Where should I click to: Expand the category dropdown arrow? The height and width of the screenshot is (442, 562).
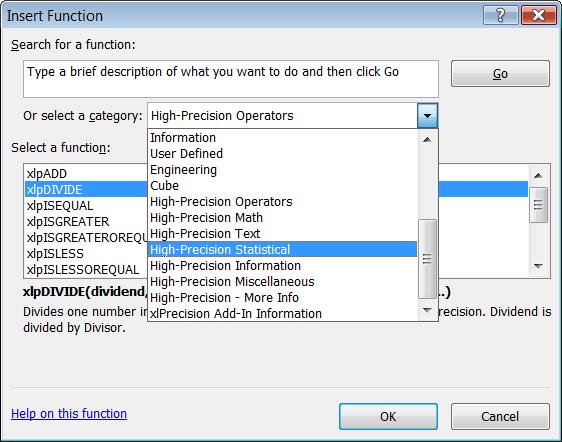tap(427, 116)
